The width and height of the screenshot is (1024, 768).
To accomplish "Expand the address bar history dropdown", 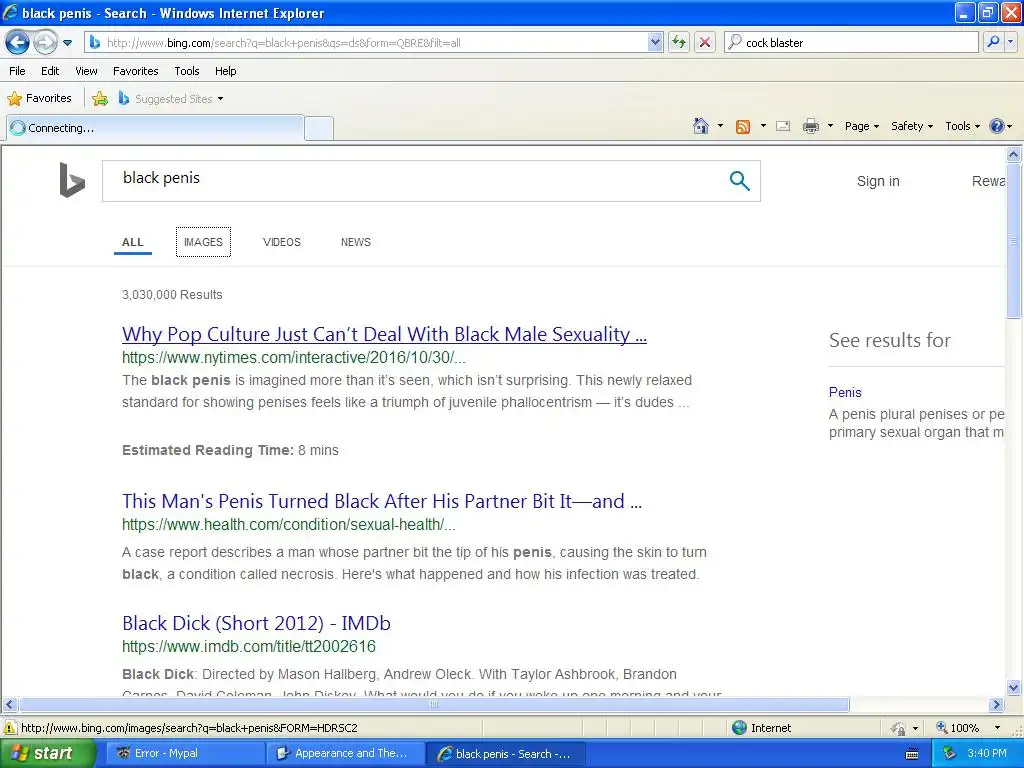I will (655, 42).
